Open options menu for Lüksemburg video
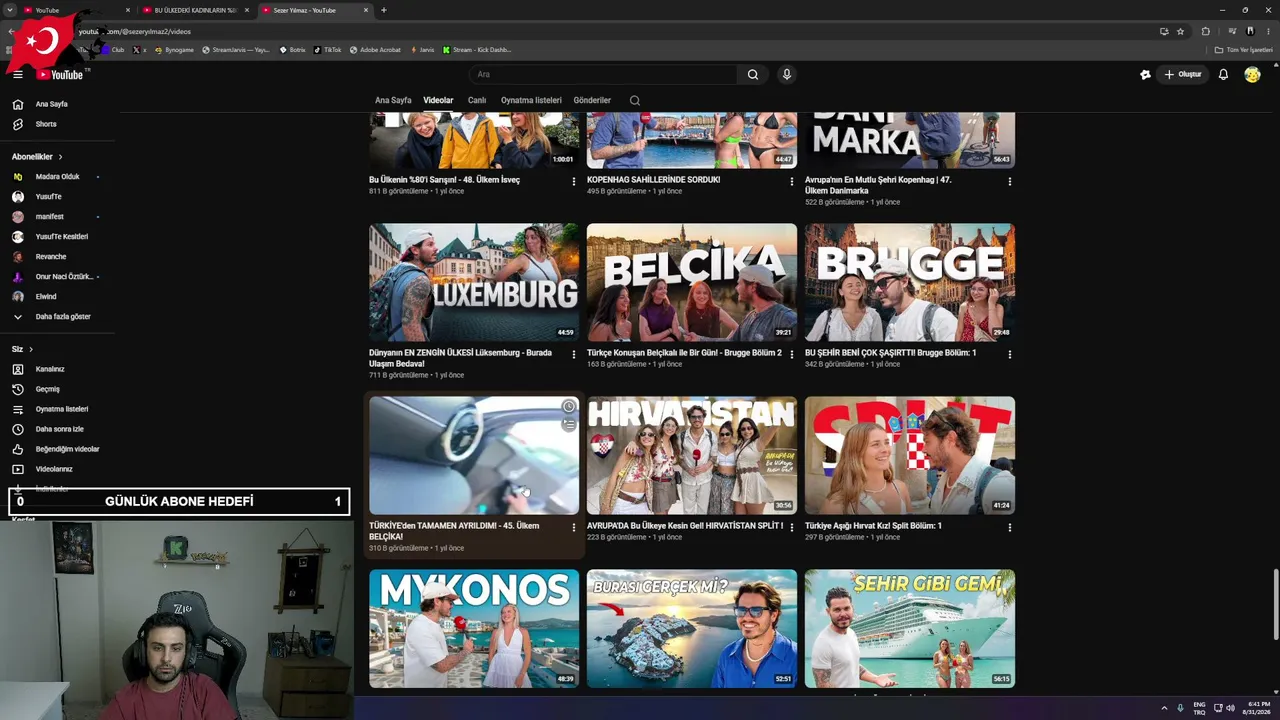 pyautogui.click(x=574, y=354)
